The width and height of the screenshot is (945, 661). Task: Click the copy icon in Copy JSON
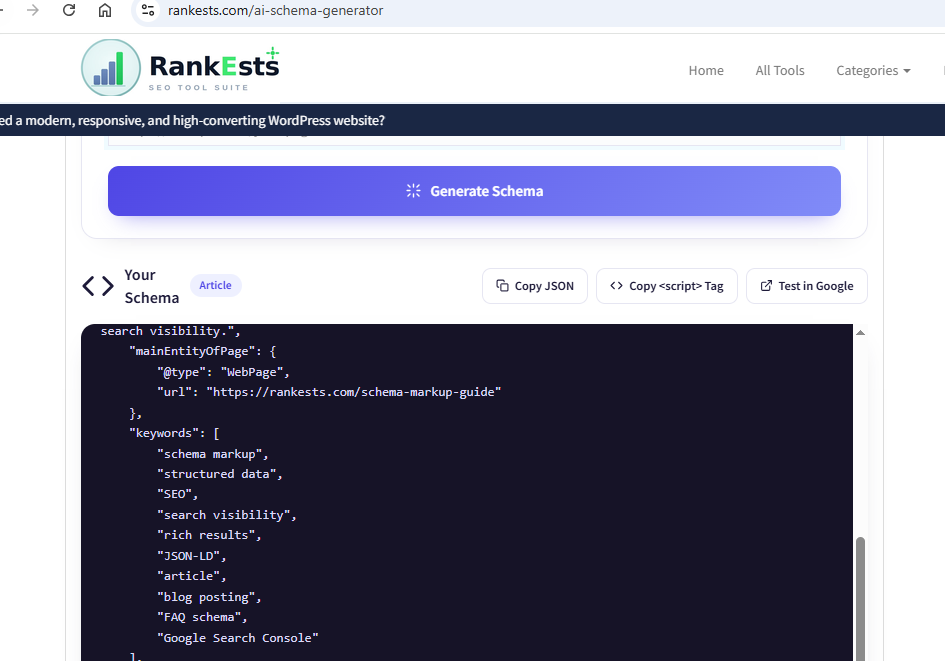(502, 286)
